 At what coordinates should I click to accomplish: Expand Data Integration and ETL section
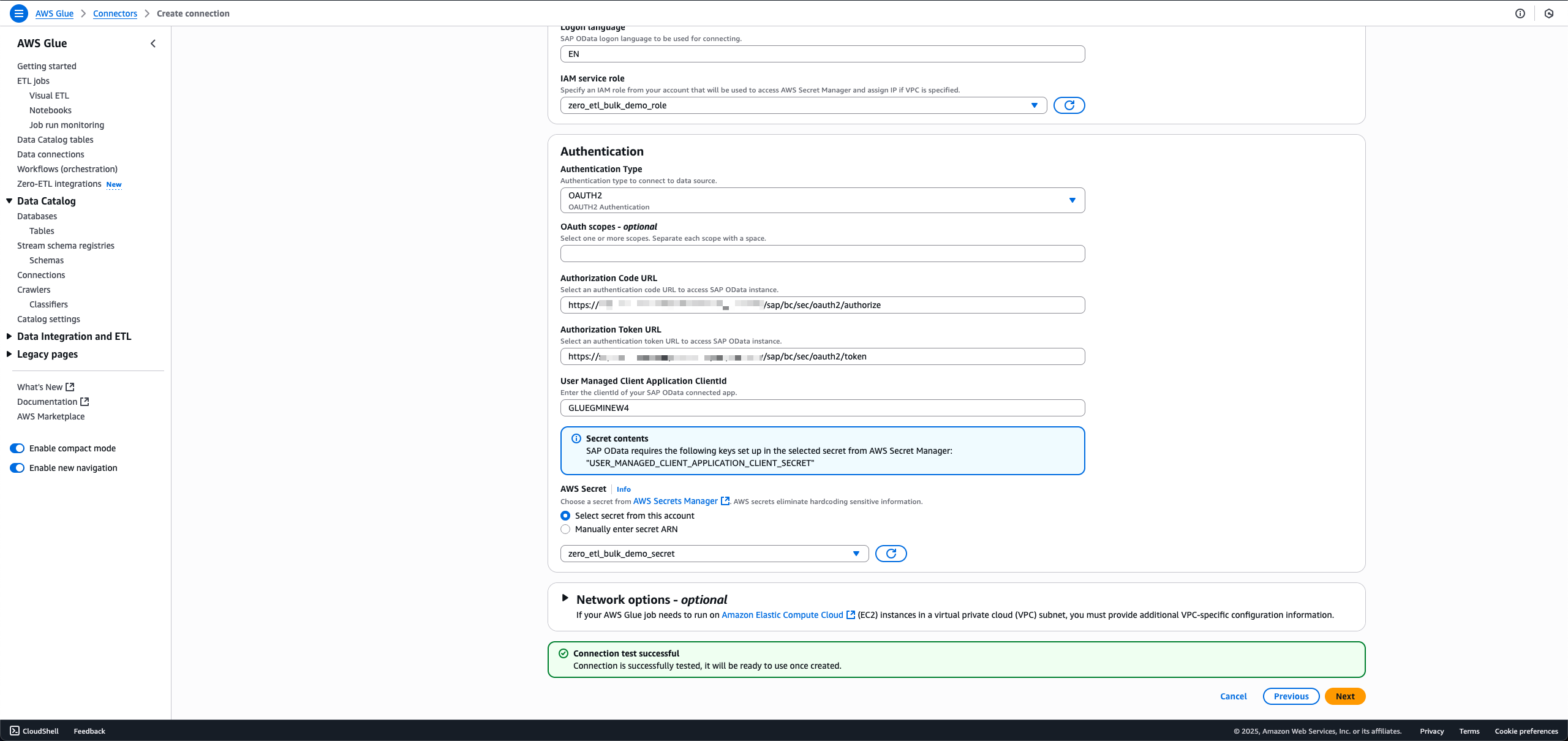coord(74,336)
